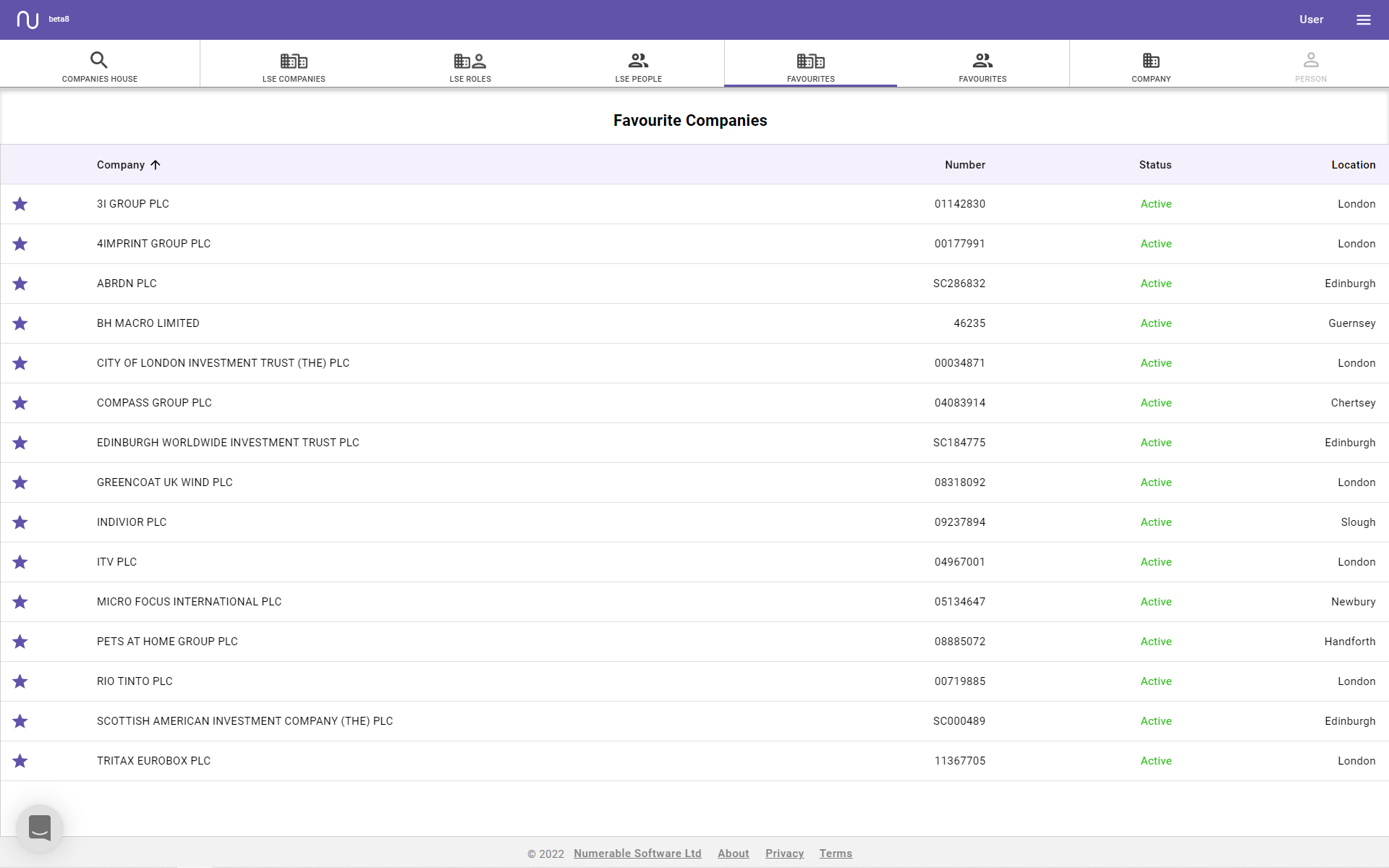Open TRITAX EUROBOX PLC company name
Screen dimensions: 1389x868
click(153, 761)
